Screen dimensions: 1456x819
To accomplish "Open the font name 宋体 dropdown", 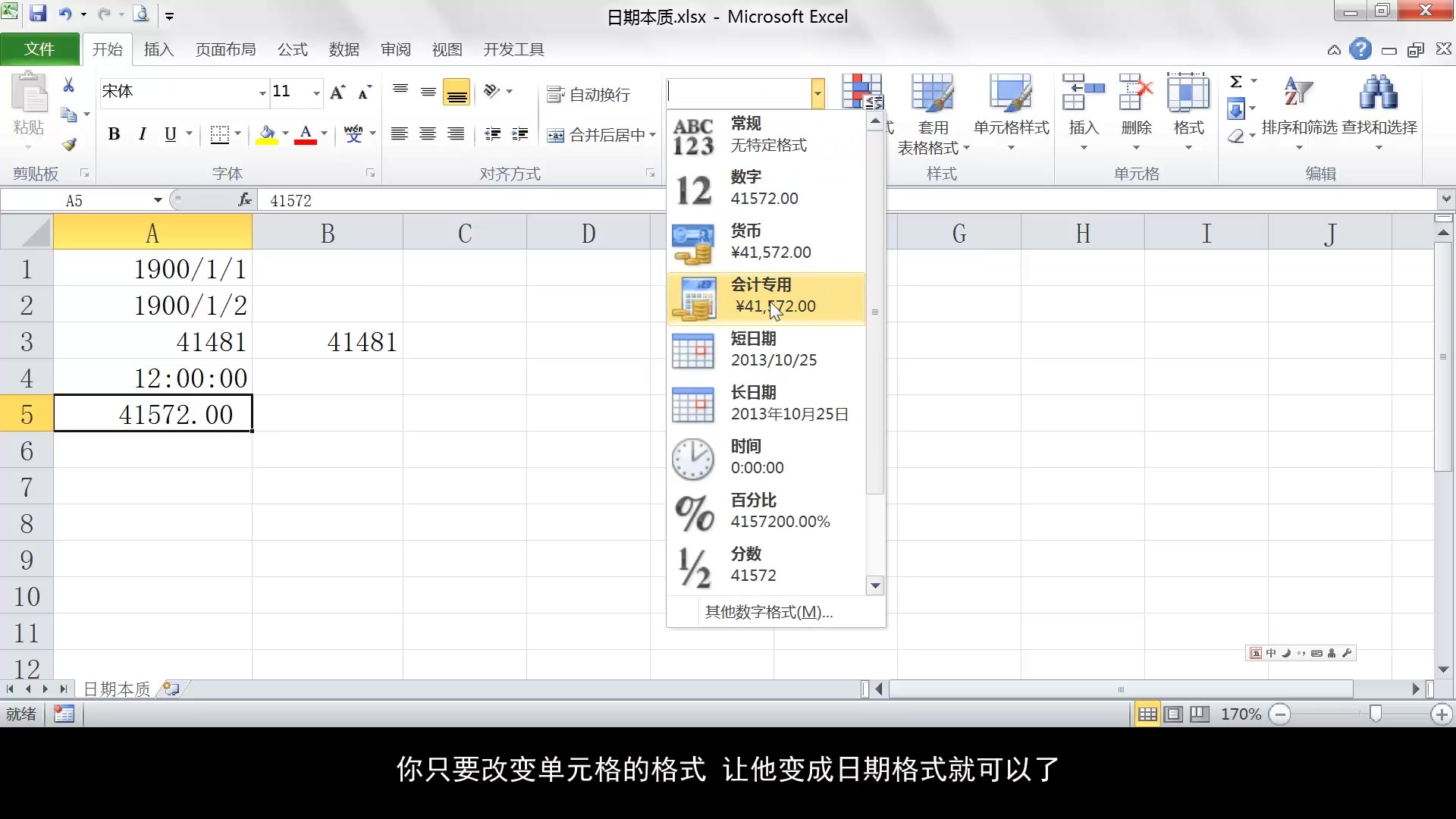I will (262, 93).
